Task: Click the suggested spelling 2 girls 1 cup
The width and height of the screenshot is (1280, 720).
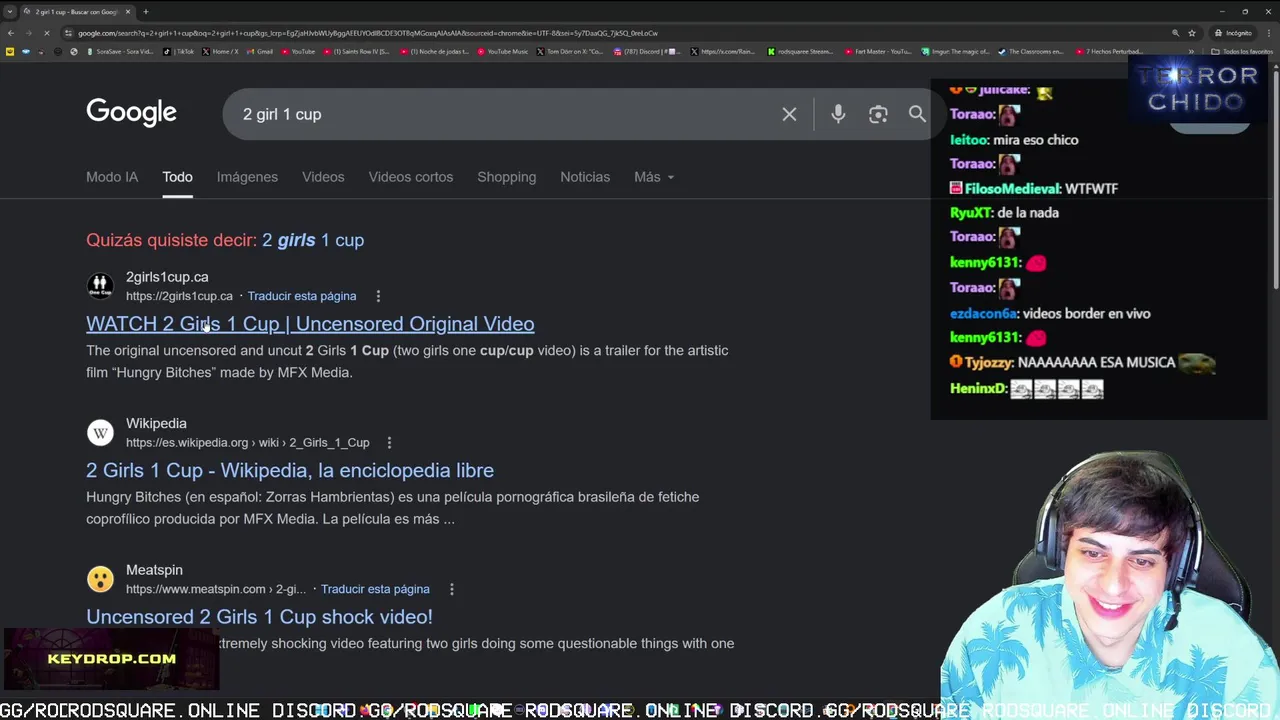Action: [313, 240]
